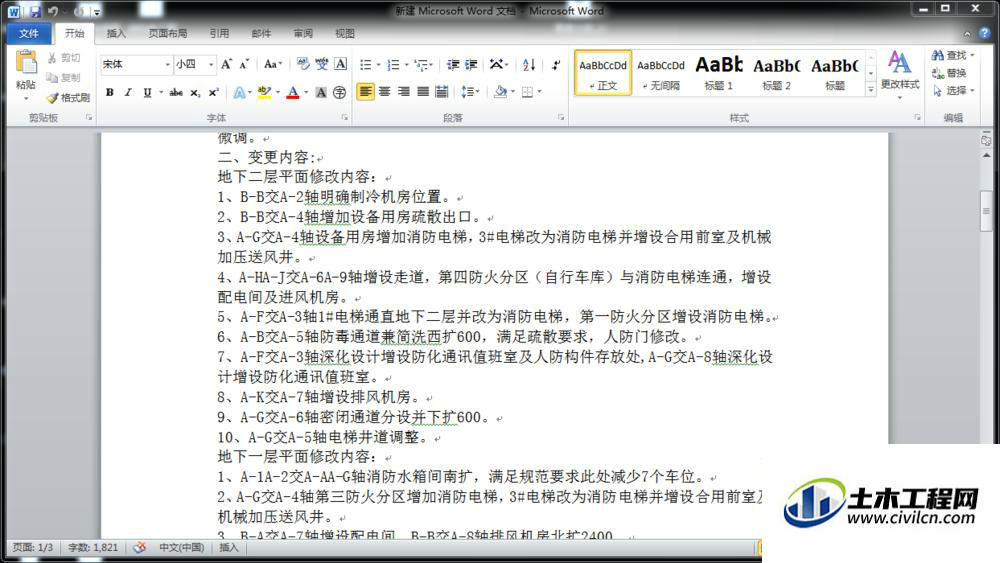Select the Format Painter brush
The height and width of the screenshot is (563, 1000).
tap(52, 98)
